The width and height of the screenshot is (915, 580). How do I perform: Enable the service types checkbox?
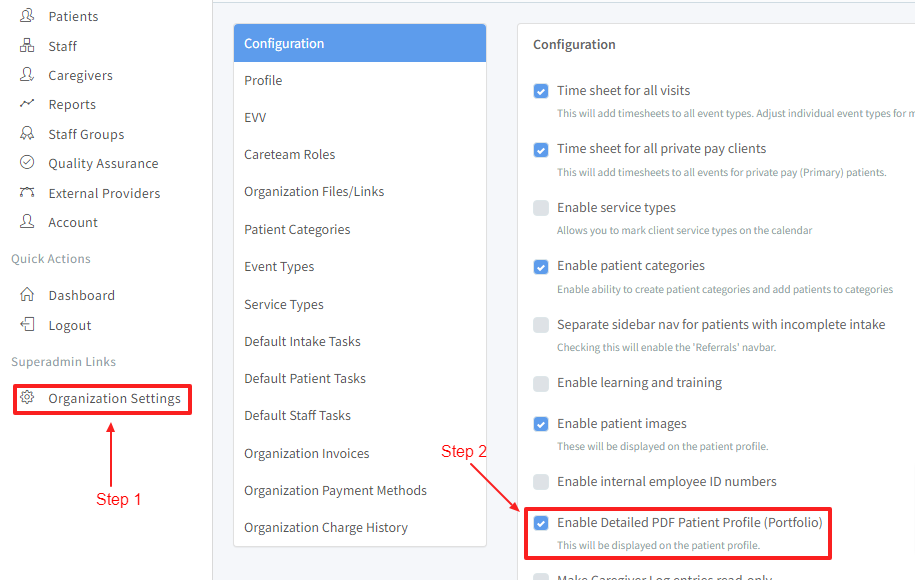[541, 208]
